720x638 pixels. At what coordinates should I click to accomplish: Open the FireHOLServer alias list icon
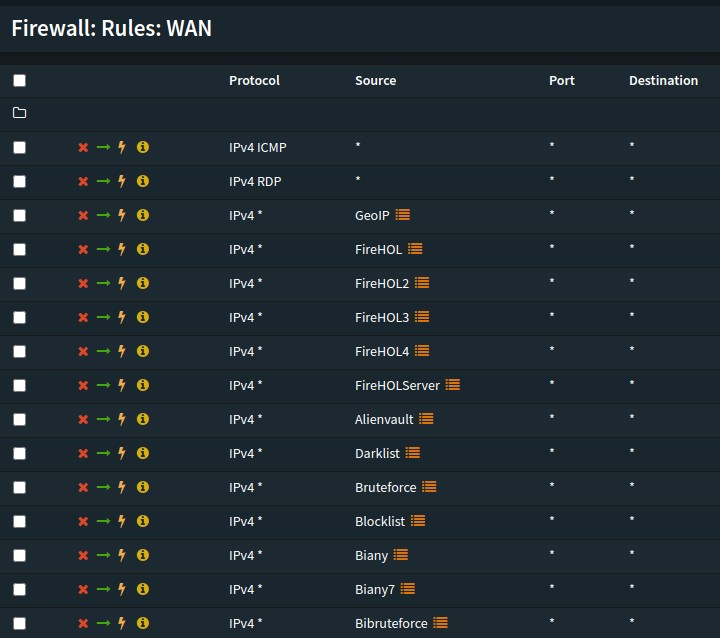click(x=453, y=386)
